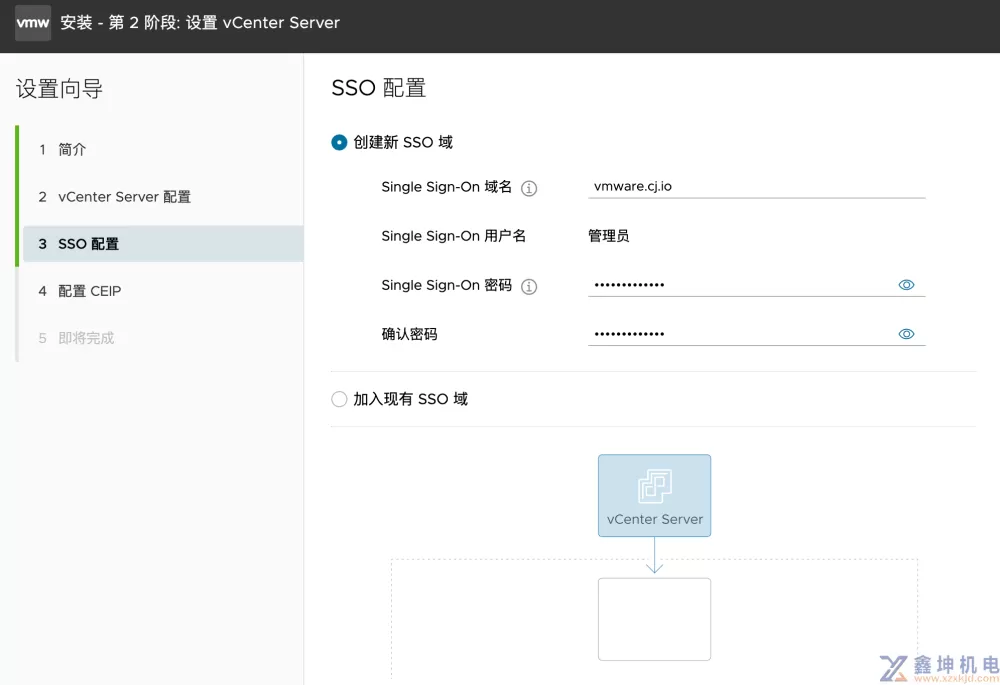1000x685 pixels.
Task: Click the empty box below vCenter Server
Action: point(654,619)
